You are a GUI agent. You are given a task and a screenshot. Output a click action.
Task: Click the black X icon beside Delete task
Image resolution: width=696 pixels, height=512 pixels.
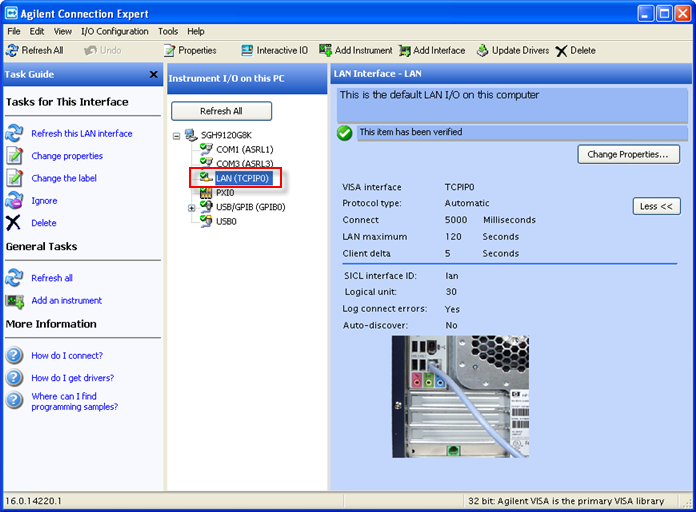click(13, 222)
